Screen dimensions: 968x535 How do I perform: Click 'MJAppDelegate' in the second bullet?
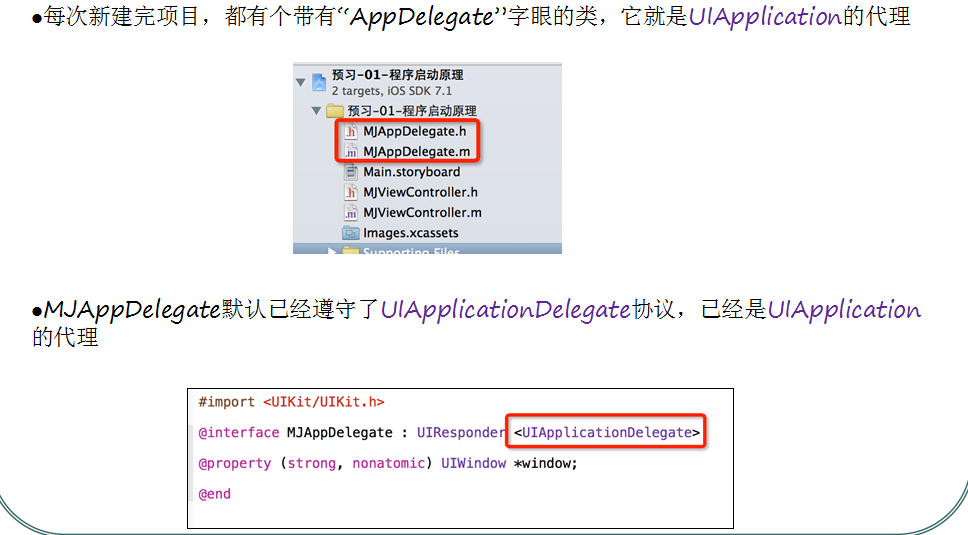132,310
